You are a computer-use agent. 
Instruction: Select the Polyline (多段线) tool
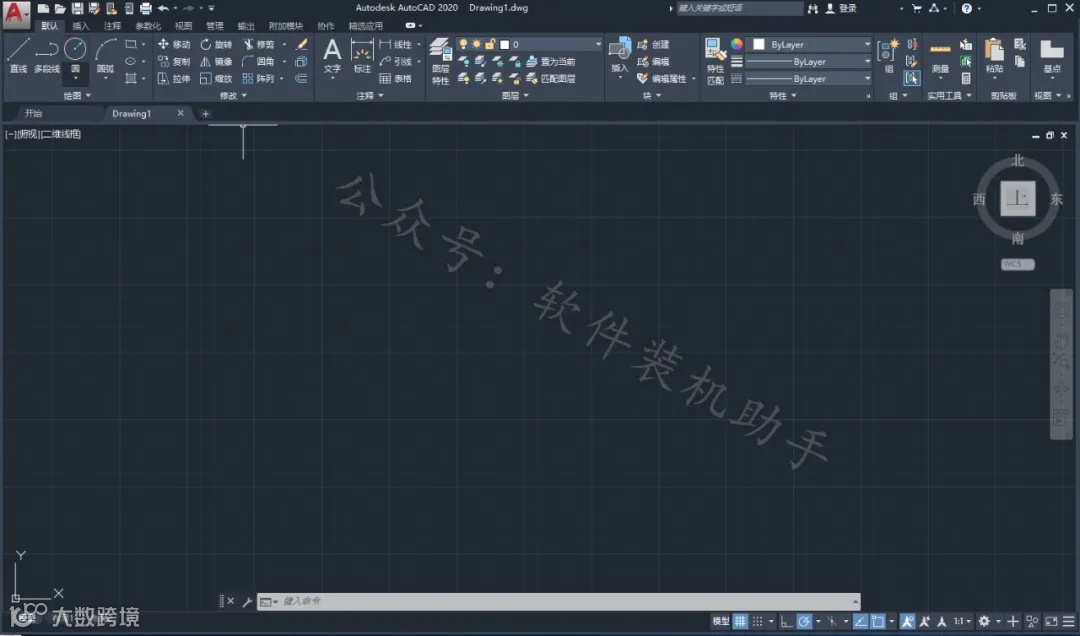tap(46, 56)
